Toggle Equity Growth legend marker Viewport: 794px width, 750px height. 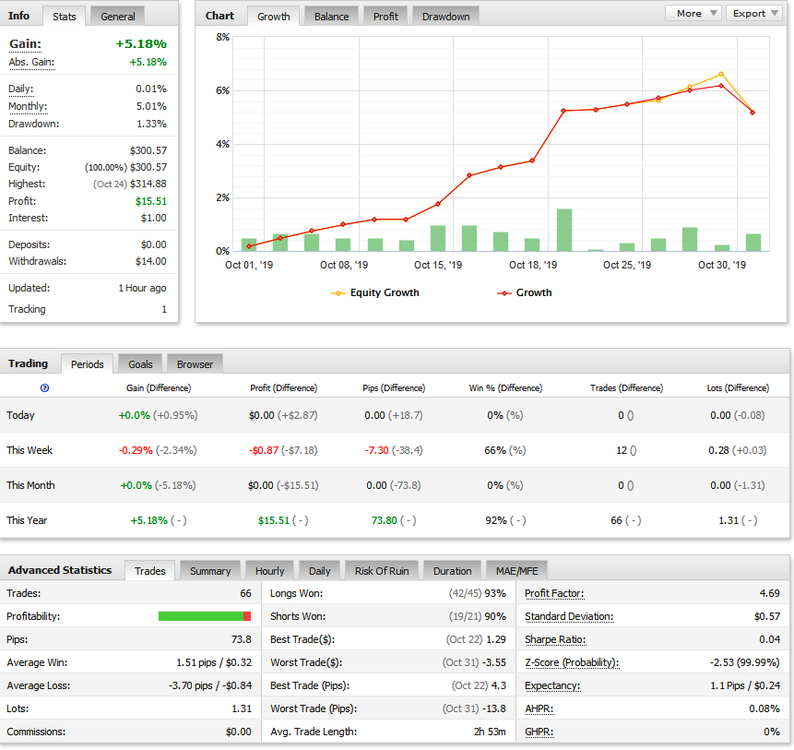(338, 293)
